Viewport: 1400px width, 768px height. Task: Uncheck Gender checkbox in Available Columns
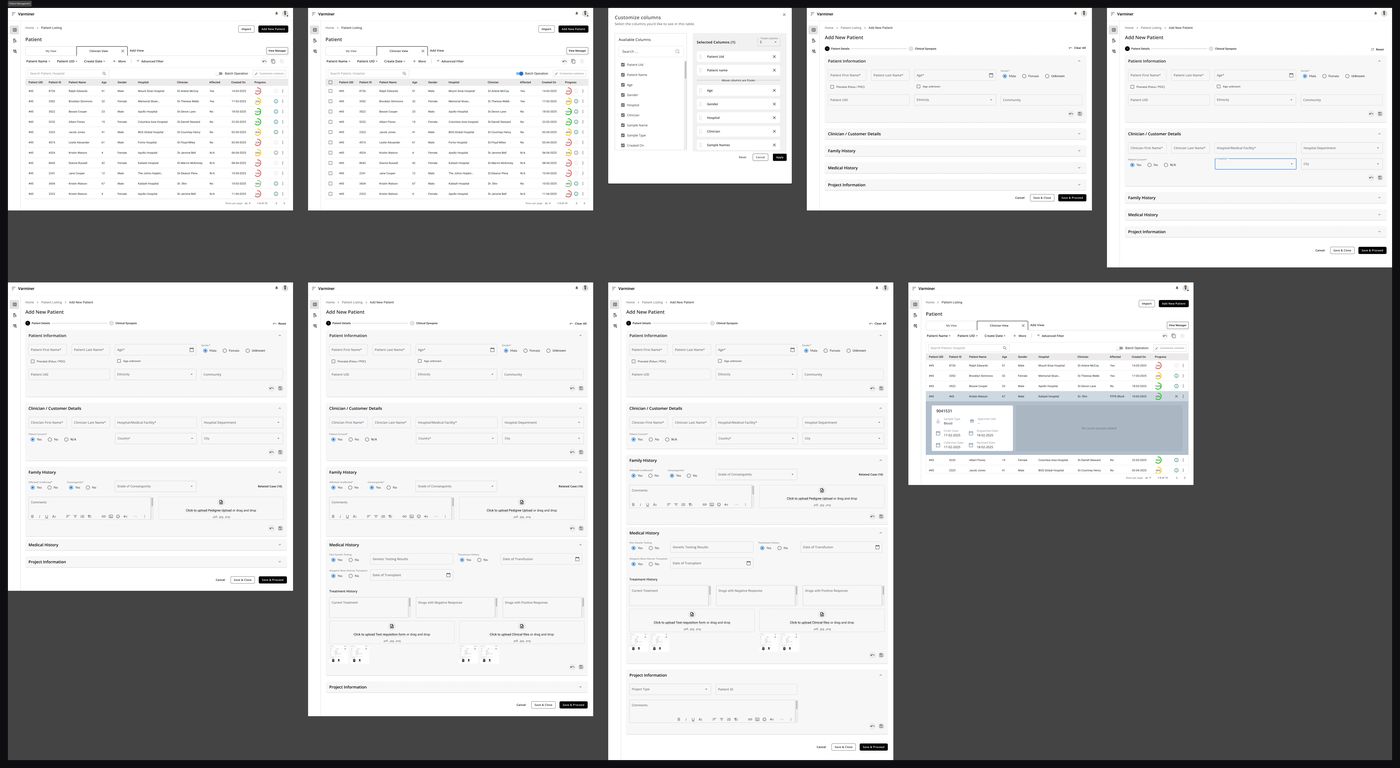(623, 95)
